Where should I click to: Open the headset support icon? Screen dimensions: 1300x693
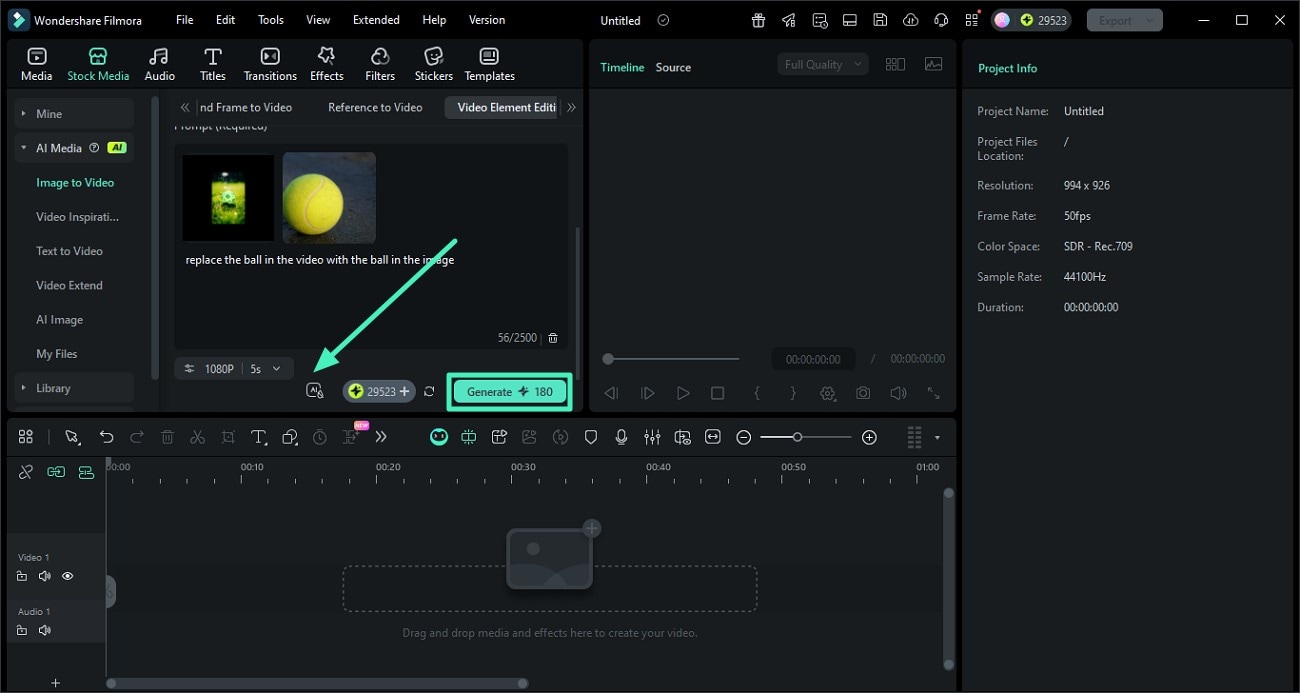click(x=940, y=19)
